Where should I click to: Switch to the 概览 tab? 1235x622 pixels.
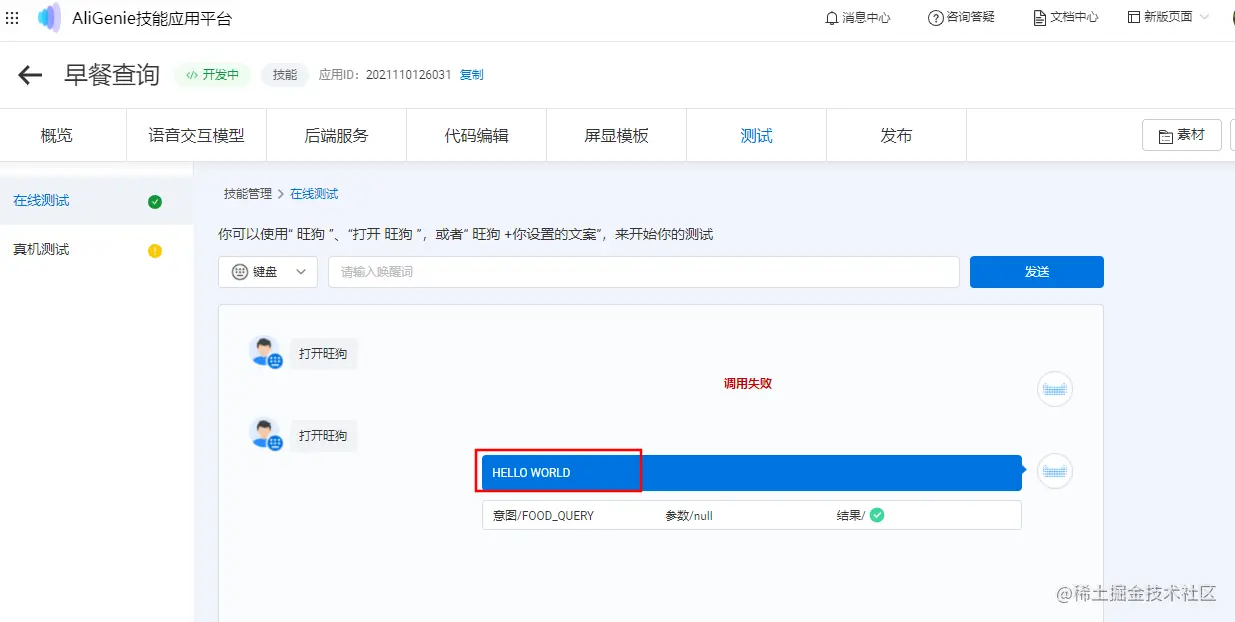57,136
